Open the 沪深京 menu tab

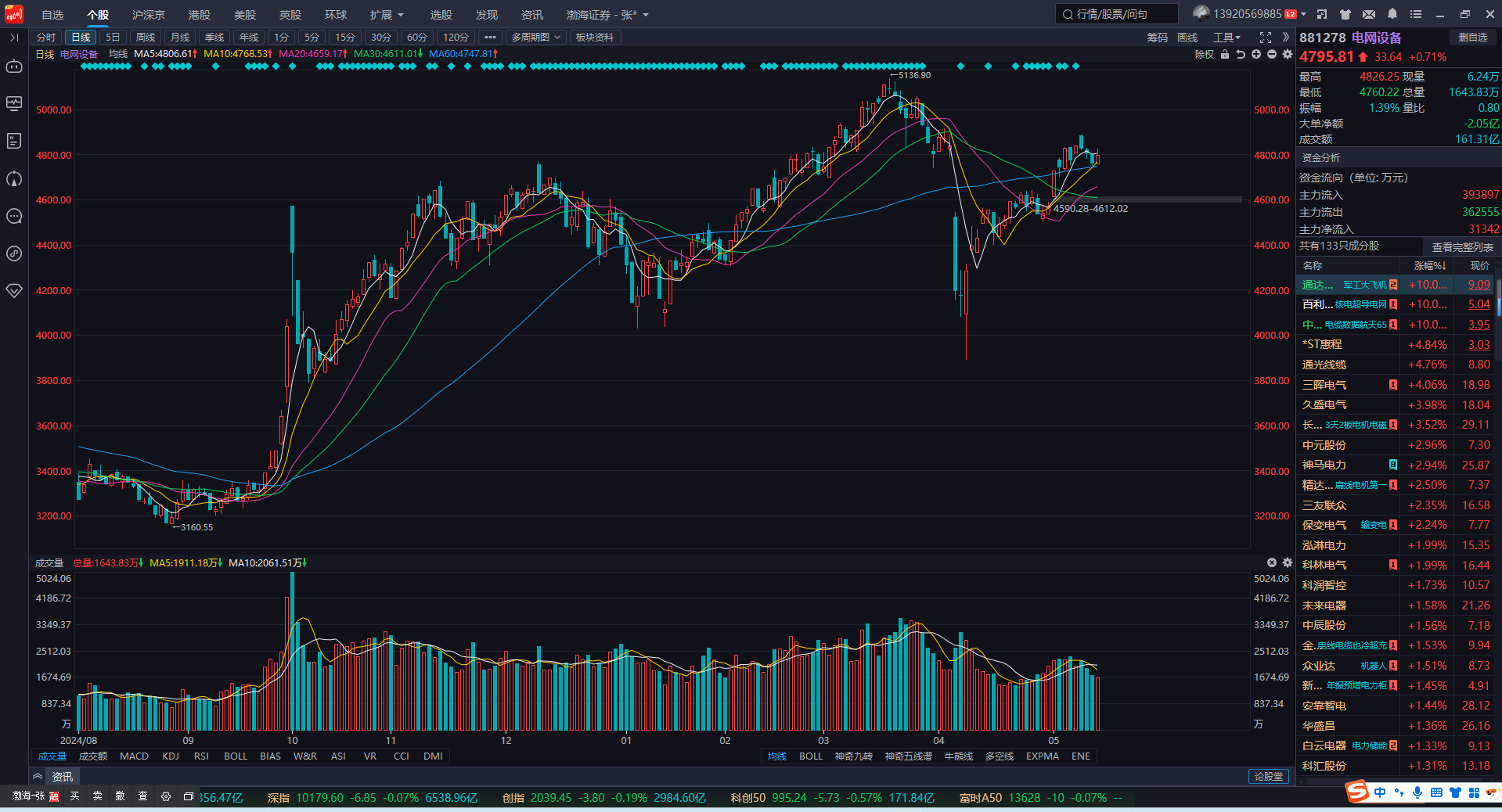point(149,15)
